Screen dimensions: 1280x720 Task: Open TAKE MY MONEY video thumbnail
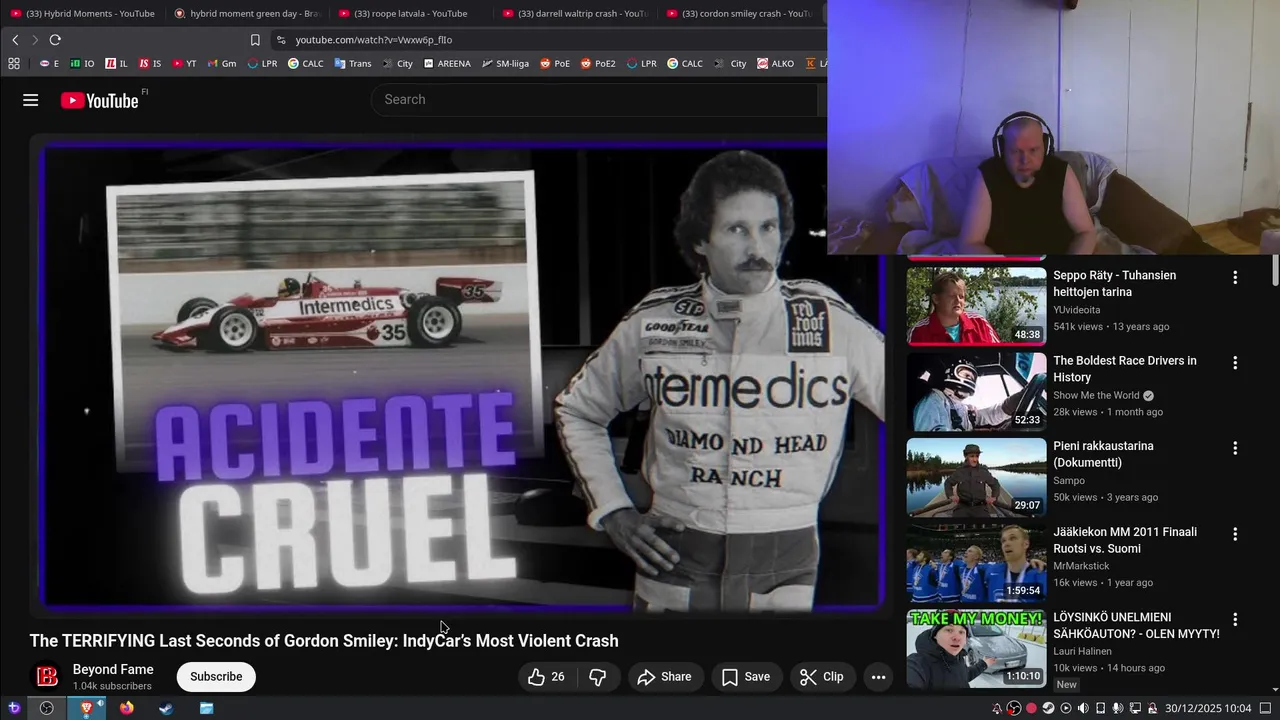point(976,648)
